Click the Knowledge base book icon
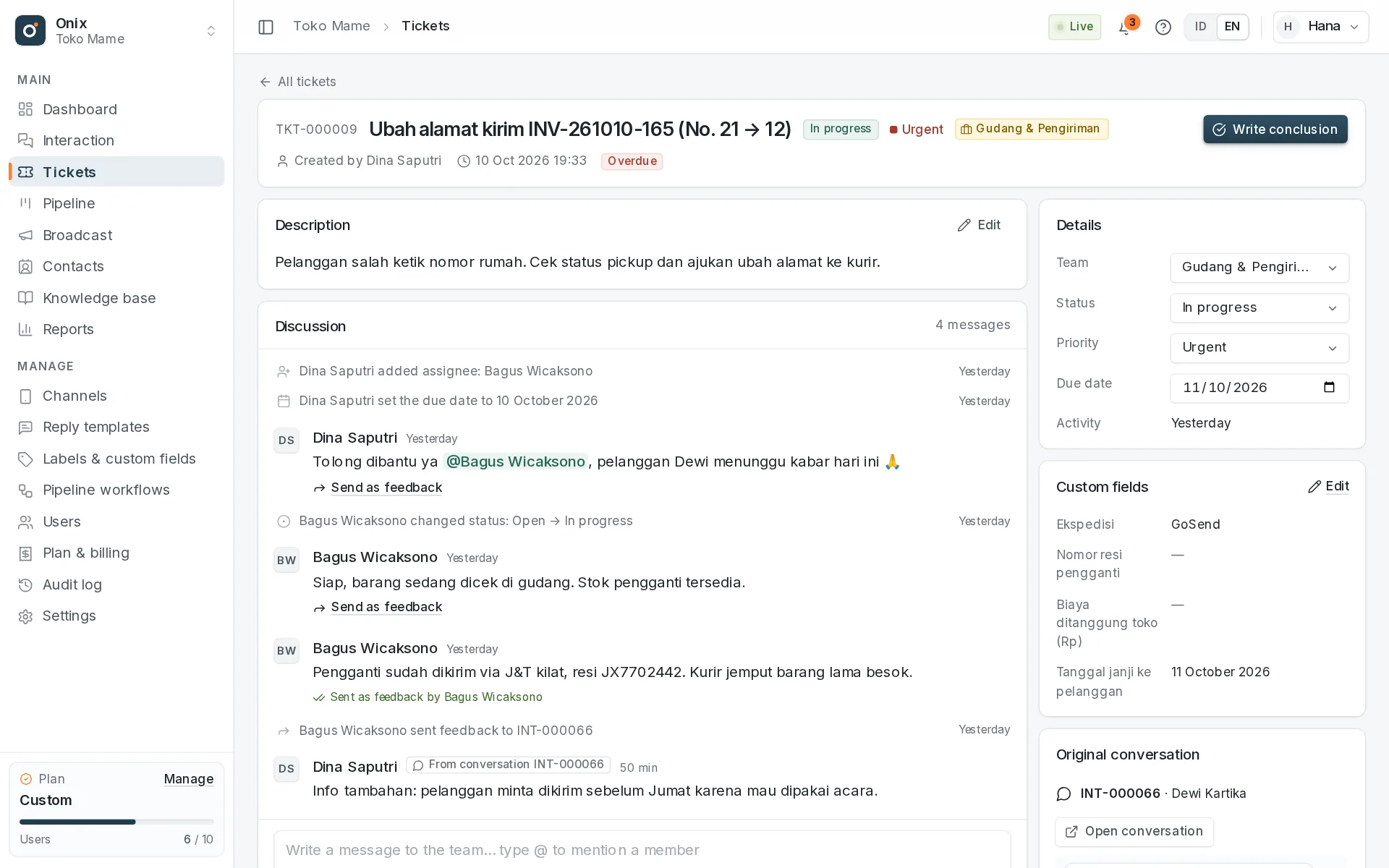 pyautogui.click(x=25, y=298)
